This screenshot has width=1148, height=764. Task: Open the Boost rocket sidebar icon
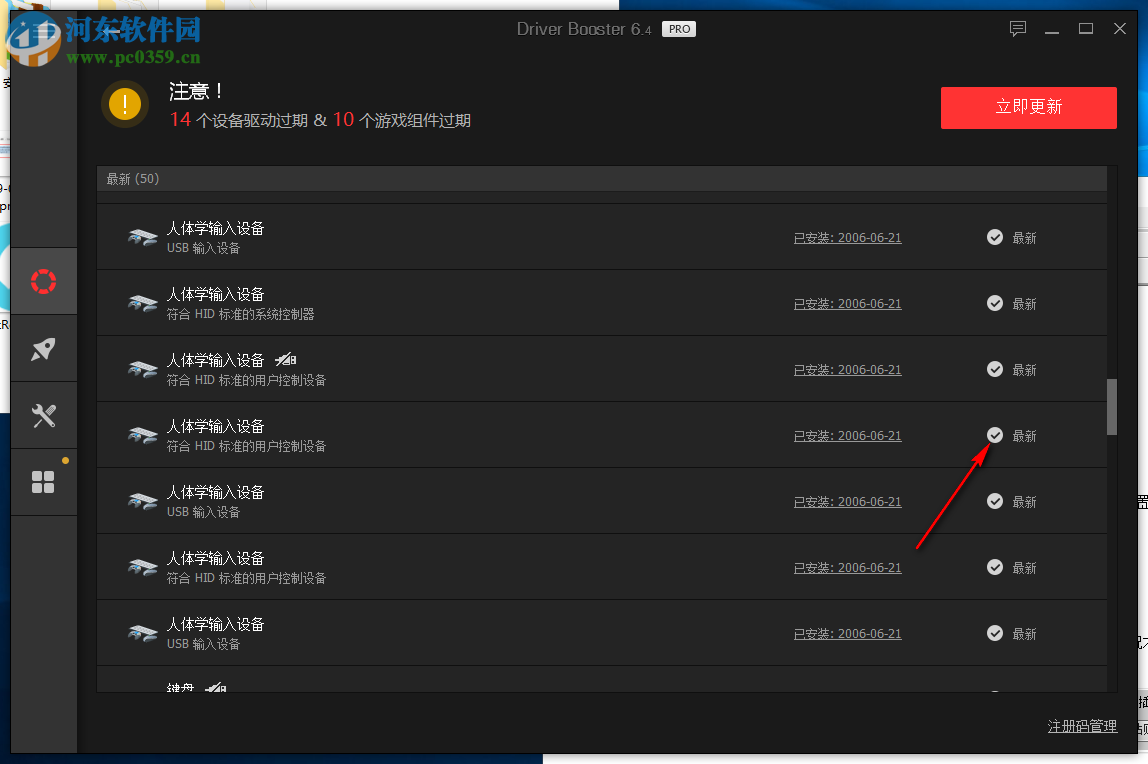tap(44, 348)
